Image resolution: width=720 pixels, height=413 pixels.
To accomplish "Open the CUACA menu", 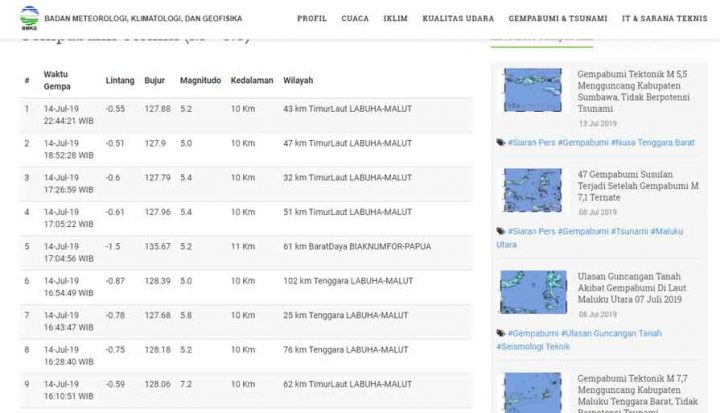I will coord(355,19).
